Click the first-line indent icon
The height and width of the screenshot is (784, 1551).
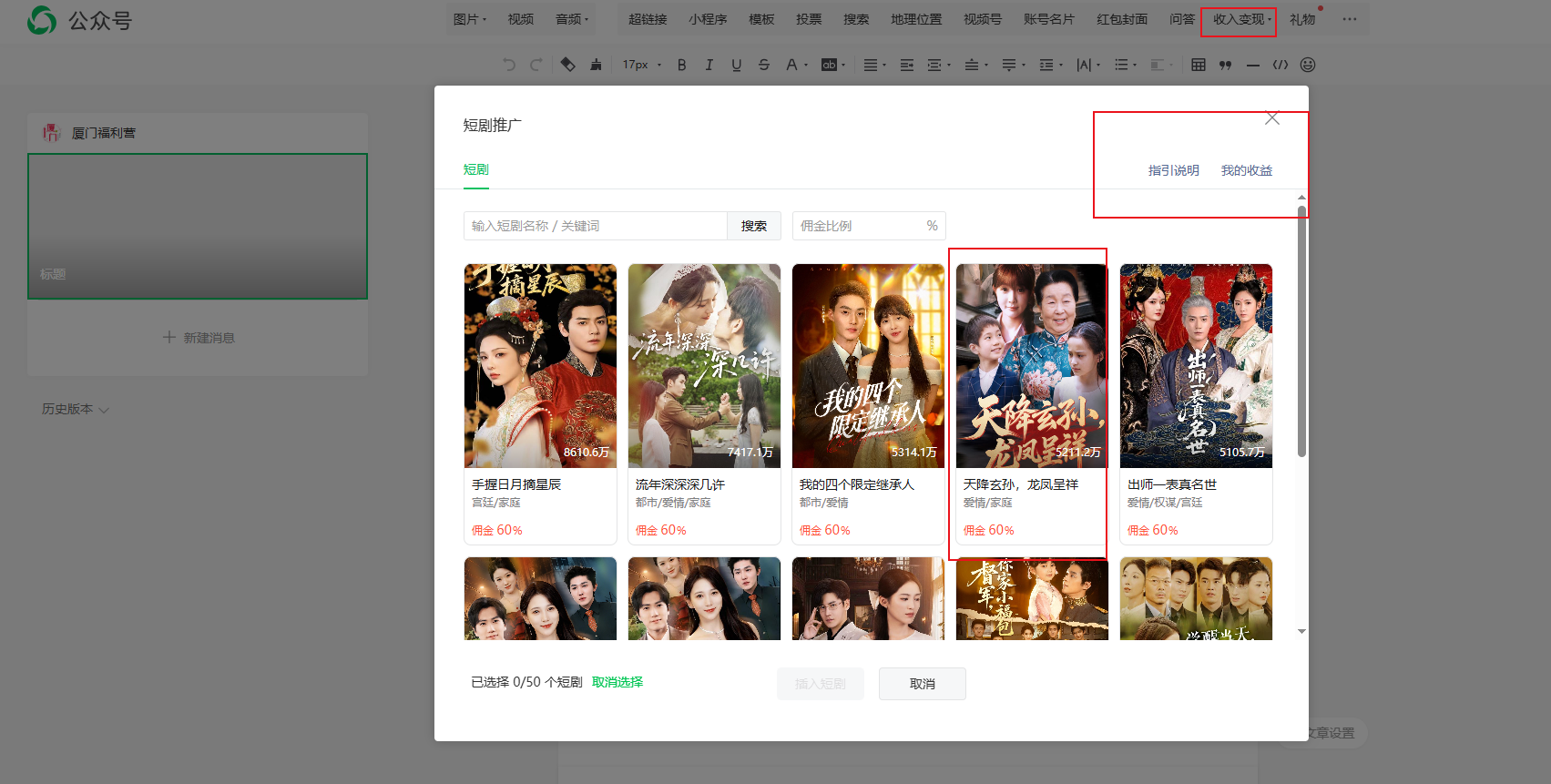click(907, 65)
